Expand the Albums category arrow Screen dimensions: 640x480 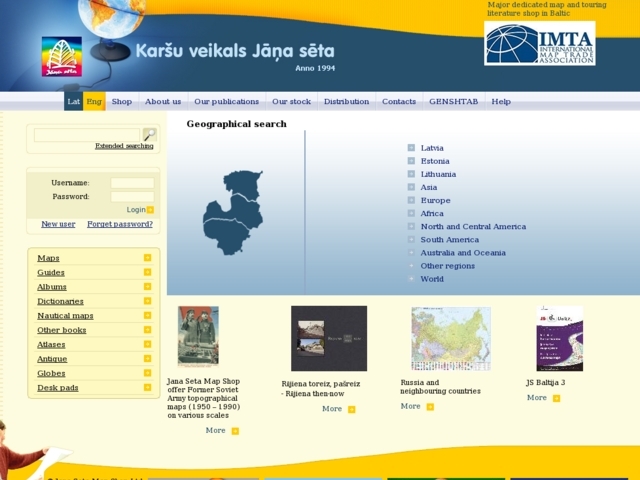coord(147,287)
